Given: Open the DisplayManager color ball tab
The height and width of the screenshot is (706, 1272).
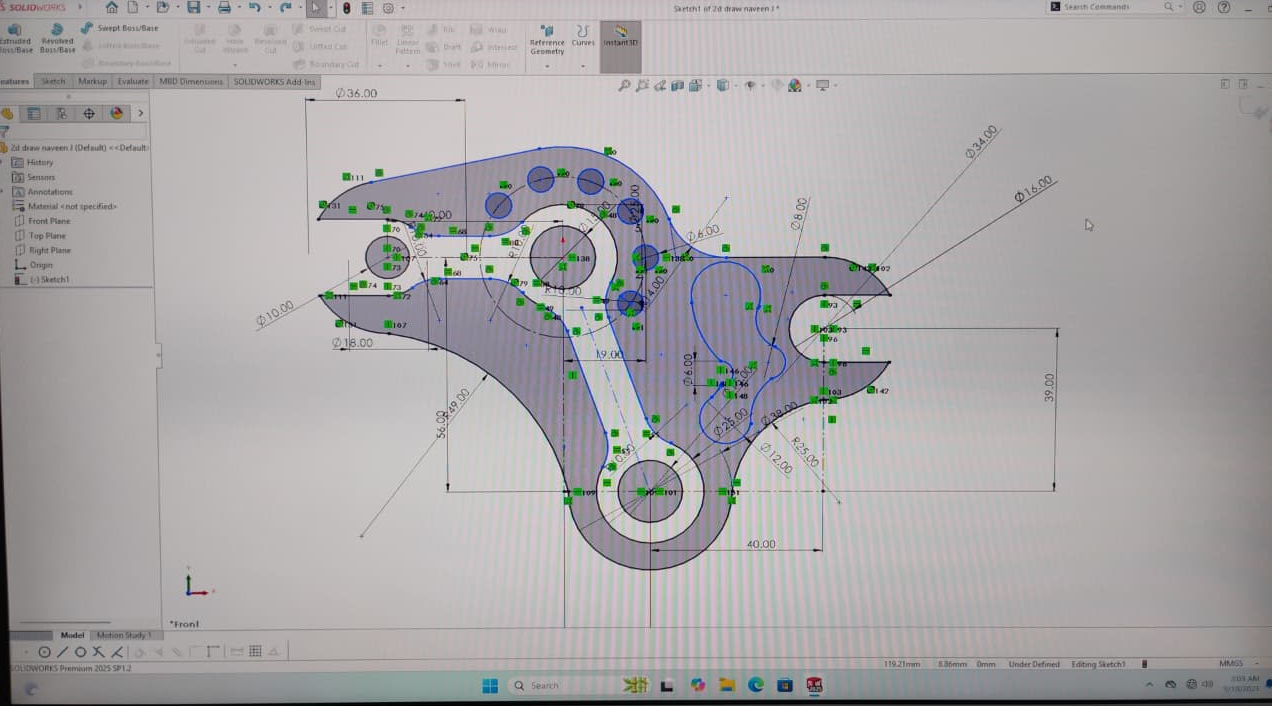Looking at the screenshot, I should click(116, 114).
